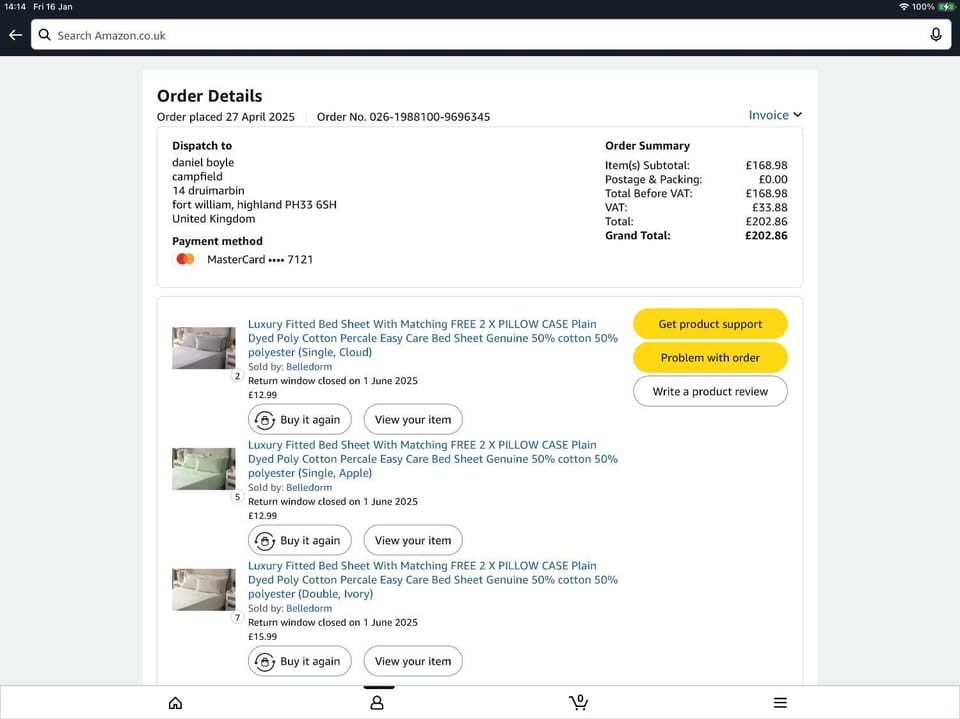Select Write a product review
Viewport: 960px width, 719px height.
pyautogui.click(x=710, y=392)
